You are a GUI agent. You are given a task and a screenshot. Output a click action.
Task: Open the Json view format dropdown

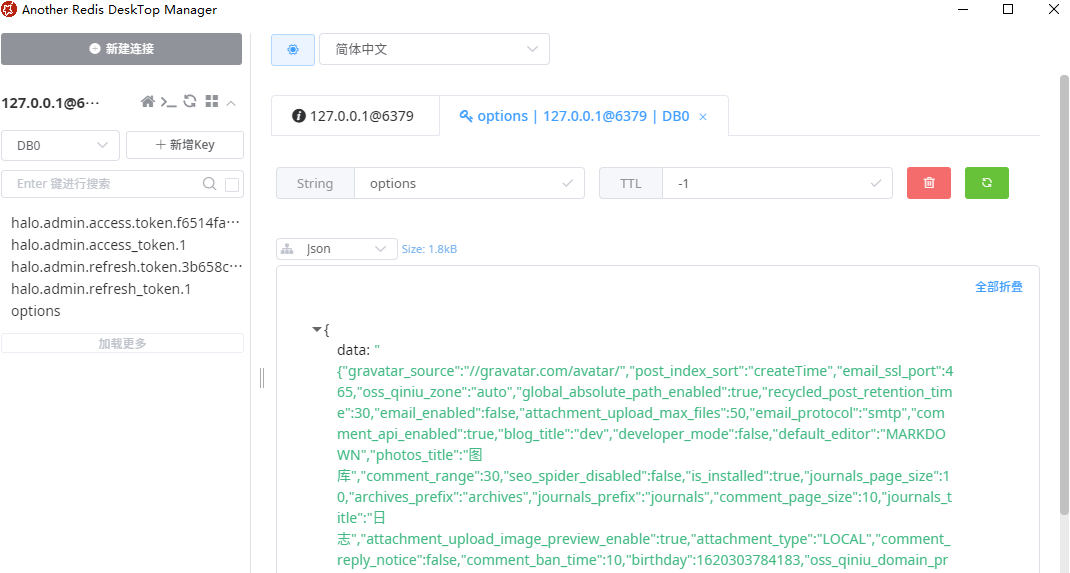pyautogui.click(x=336, y=248)
